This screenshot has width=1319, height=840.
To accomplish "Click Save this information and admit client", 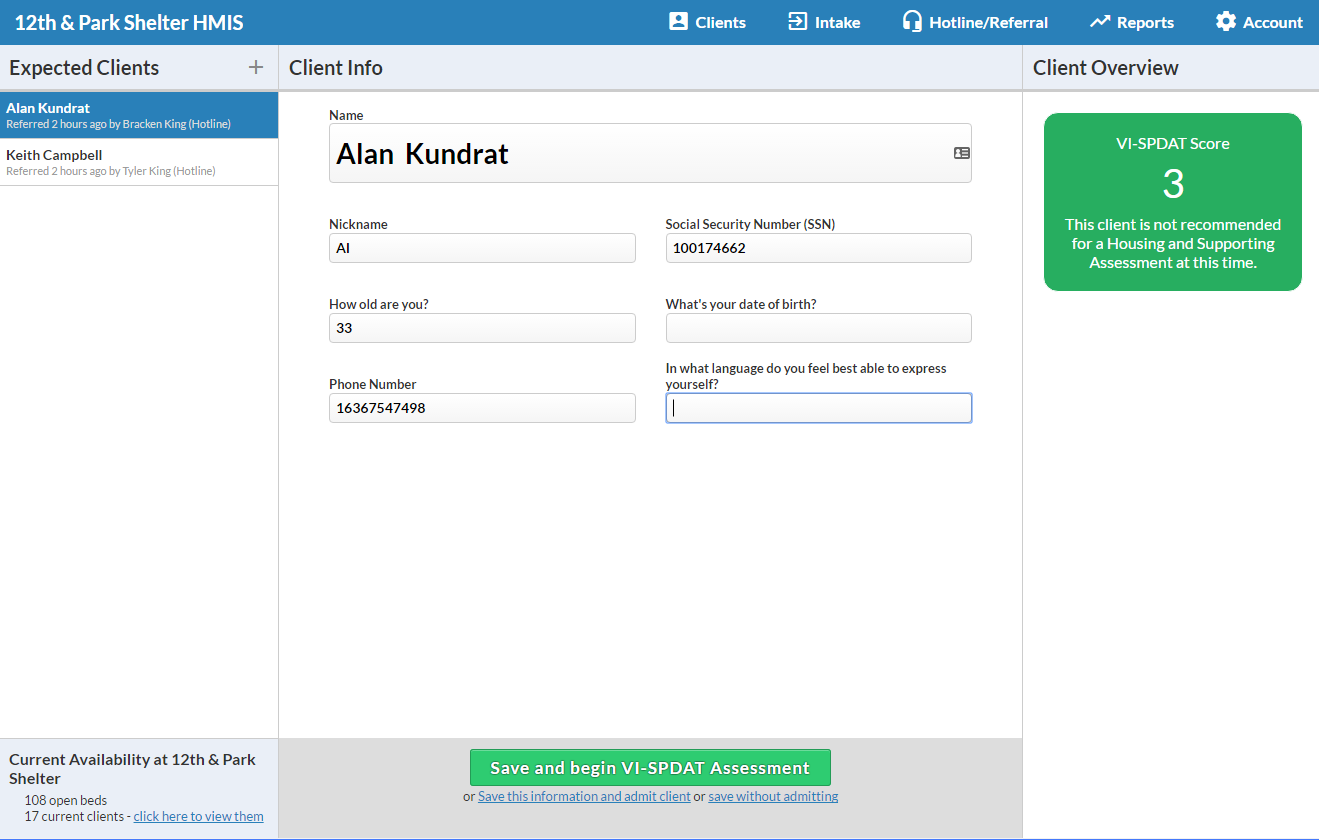I will pos(584,797).
